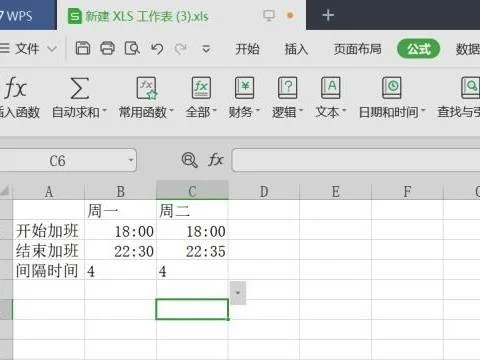Image resolution: width=480 pixels, height=360 pixels.
Task: Open the Text (文本) functions icon
Action: (x=330, y=88)
